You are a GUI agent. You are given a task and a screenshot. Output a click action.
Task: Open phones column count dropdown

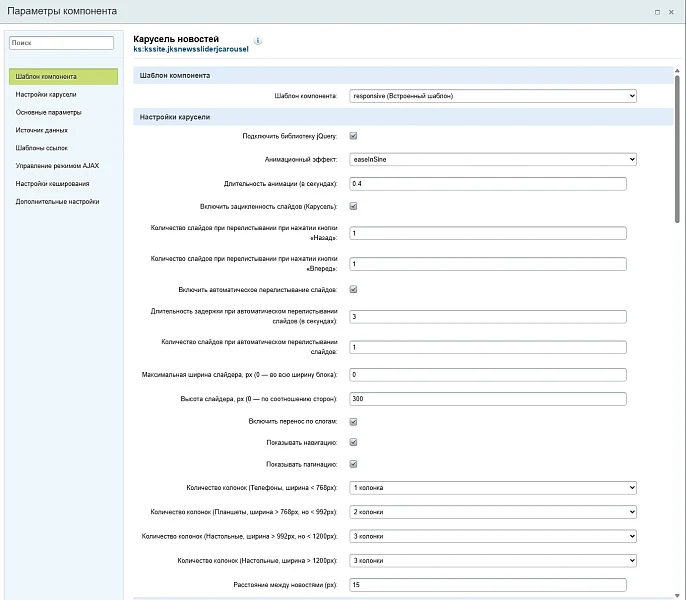(x=493, y=488)
